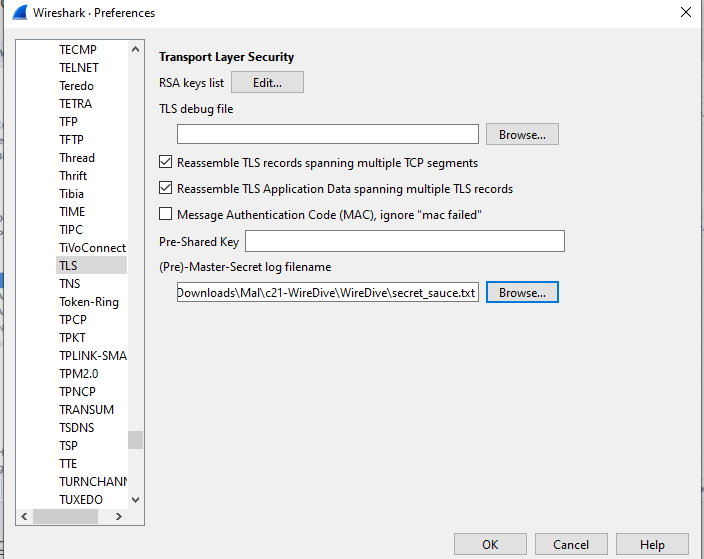Select TELNET protocol from the list
This screenshot has height=559, width=704.
[x=79, y=68]
